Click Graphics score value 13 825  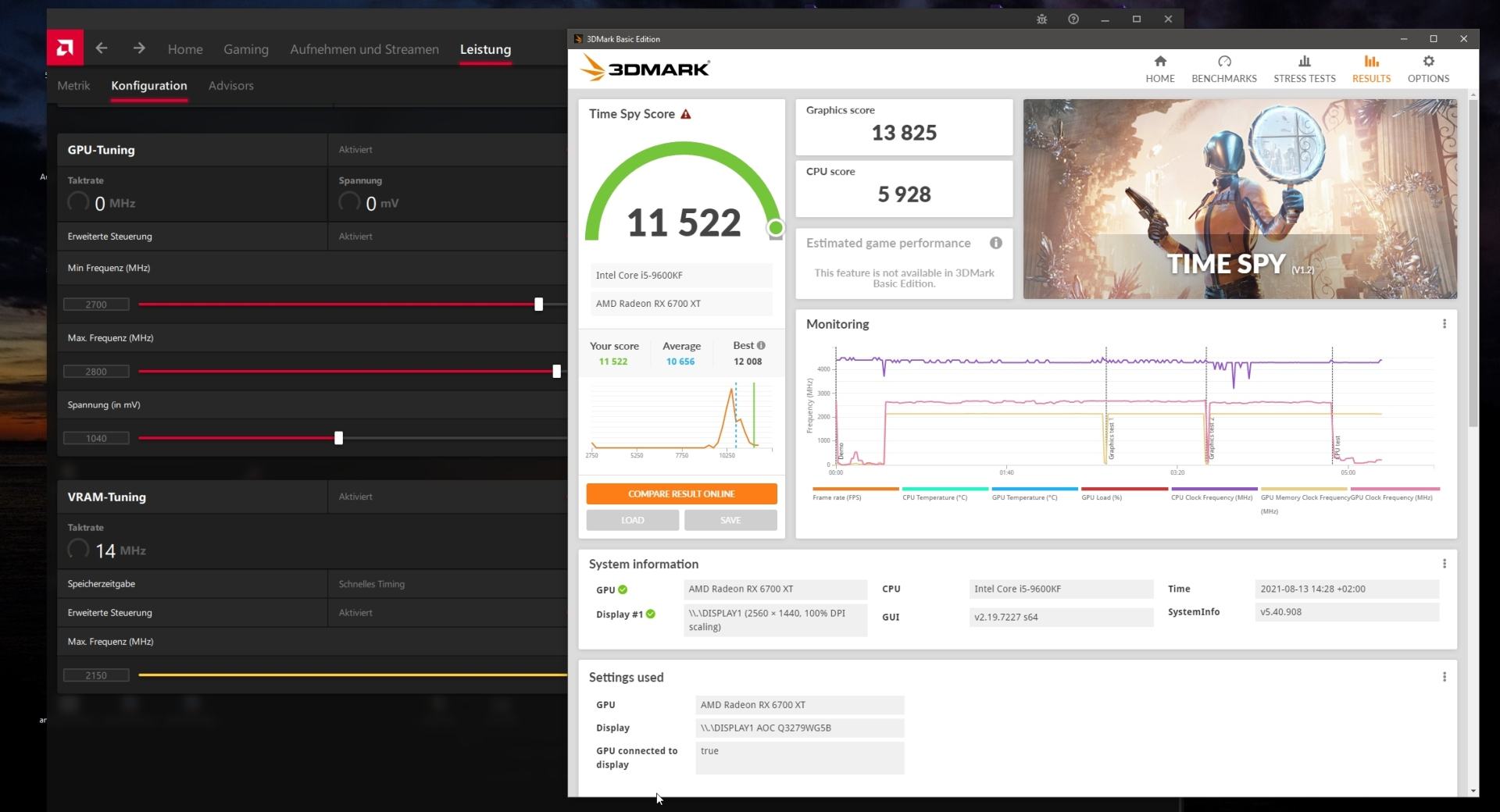tap(904, 133)
